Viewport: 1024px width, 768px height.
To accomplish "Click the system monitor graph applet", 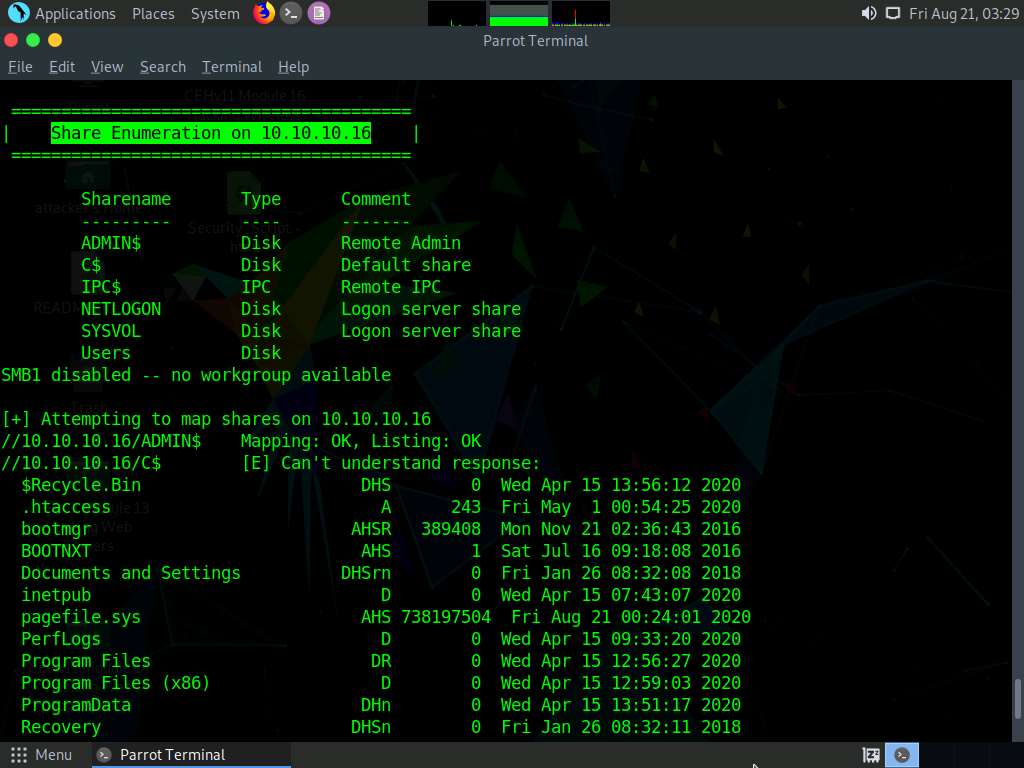I will pyautogui.click(x=519, y=14).
